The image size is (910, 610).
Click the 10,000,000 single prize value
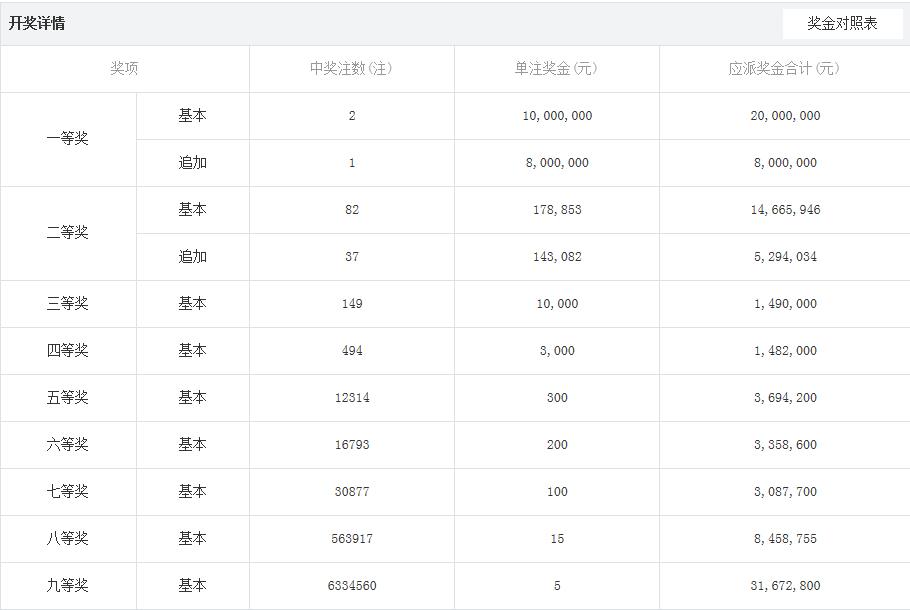tap(557, 115)
